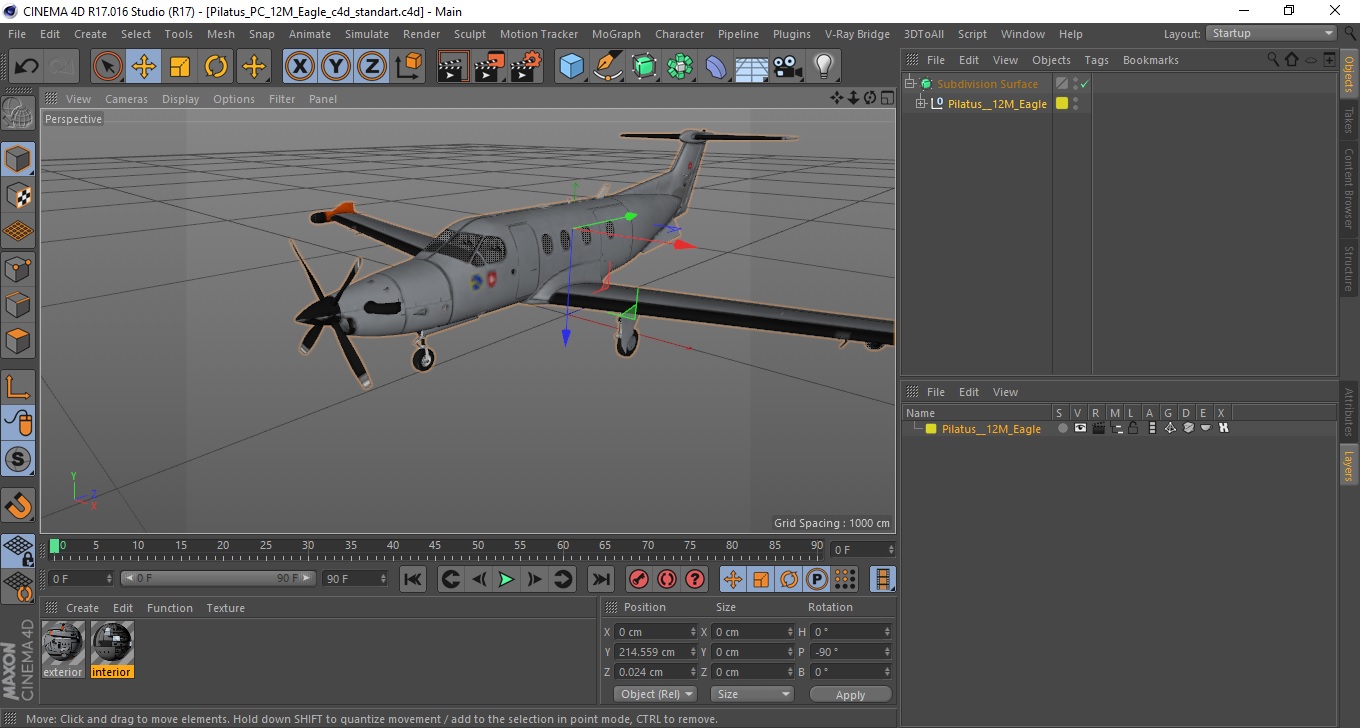Switch to Model mode cube icon
Screen dimensions: 1360x728
(x=18, y=159)
